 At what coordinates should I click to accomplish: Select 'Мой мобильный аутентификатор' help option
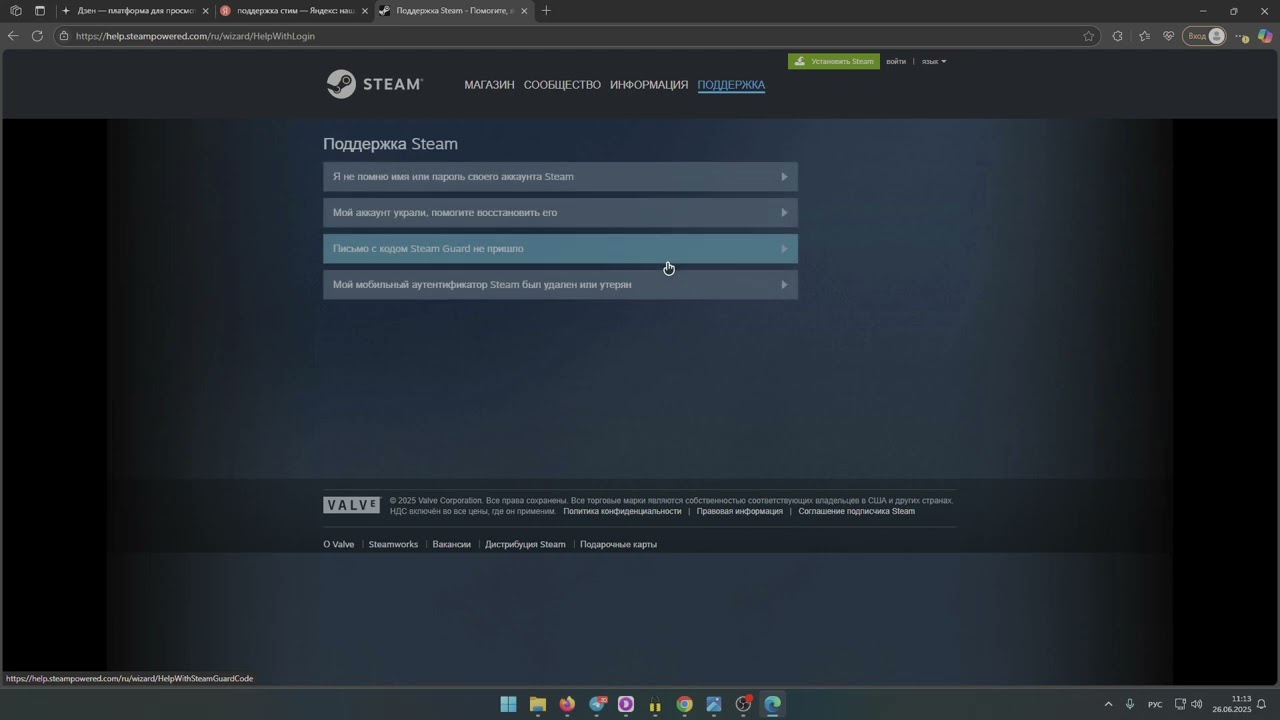[560, 285]
